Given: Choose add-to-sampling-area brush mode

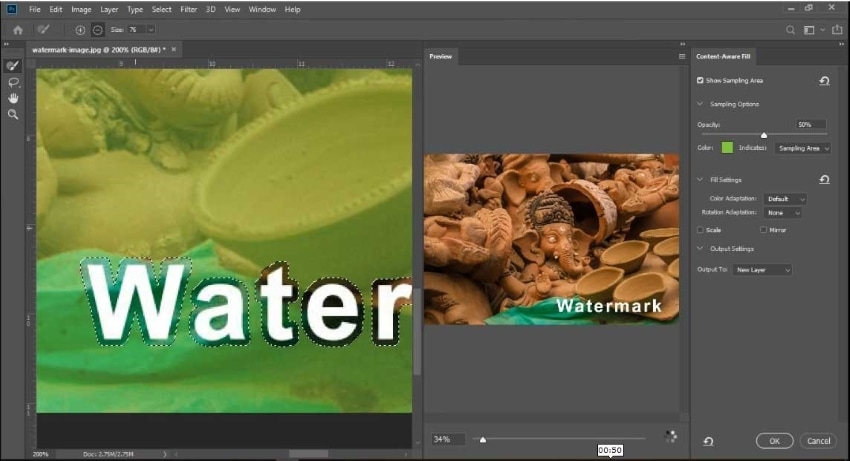Looking at the screenshot, I should pos(80,30).
